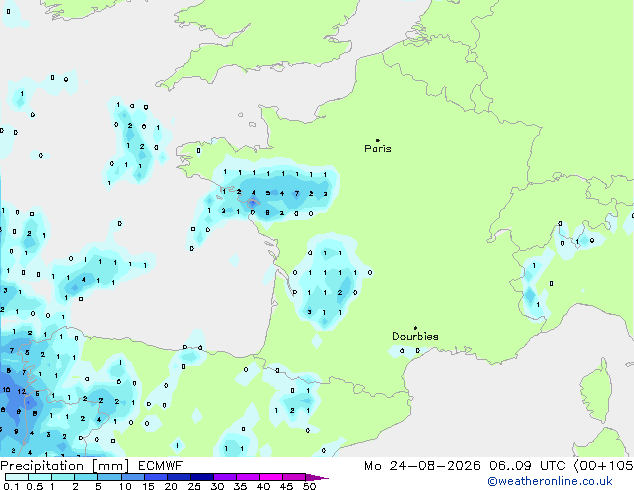
Task: Select the 40 to 45 magenta legend swatch
Action: pos(271,477)
